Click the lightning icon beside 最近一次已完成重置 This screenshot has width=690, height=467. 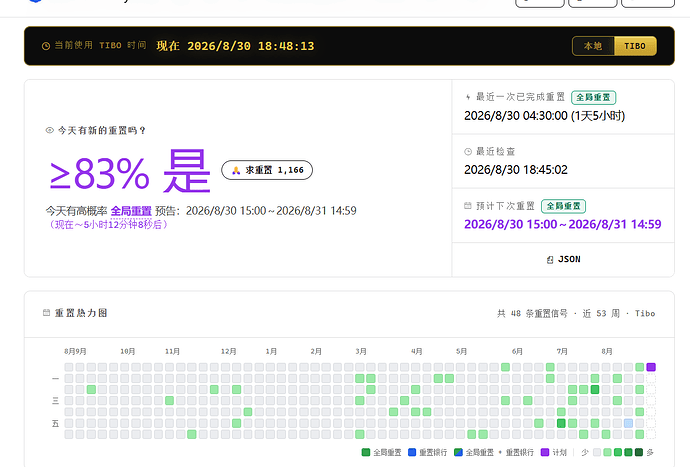click(x=468, y=97)
